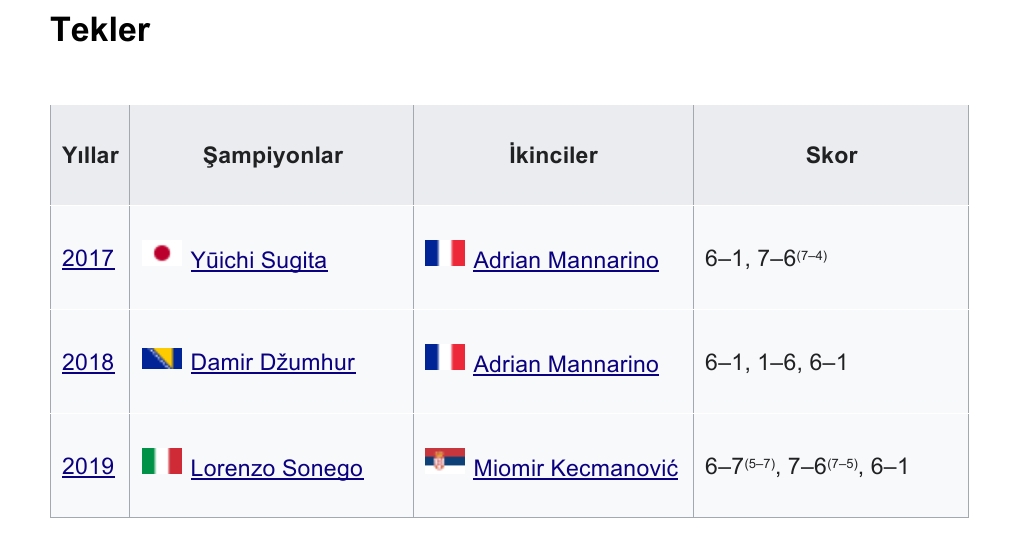Open the 2017 year link
1013x556 pixels.
88,259
